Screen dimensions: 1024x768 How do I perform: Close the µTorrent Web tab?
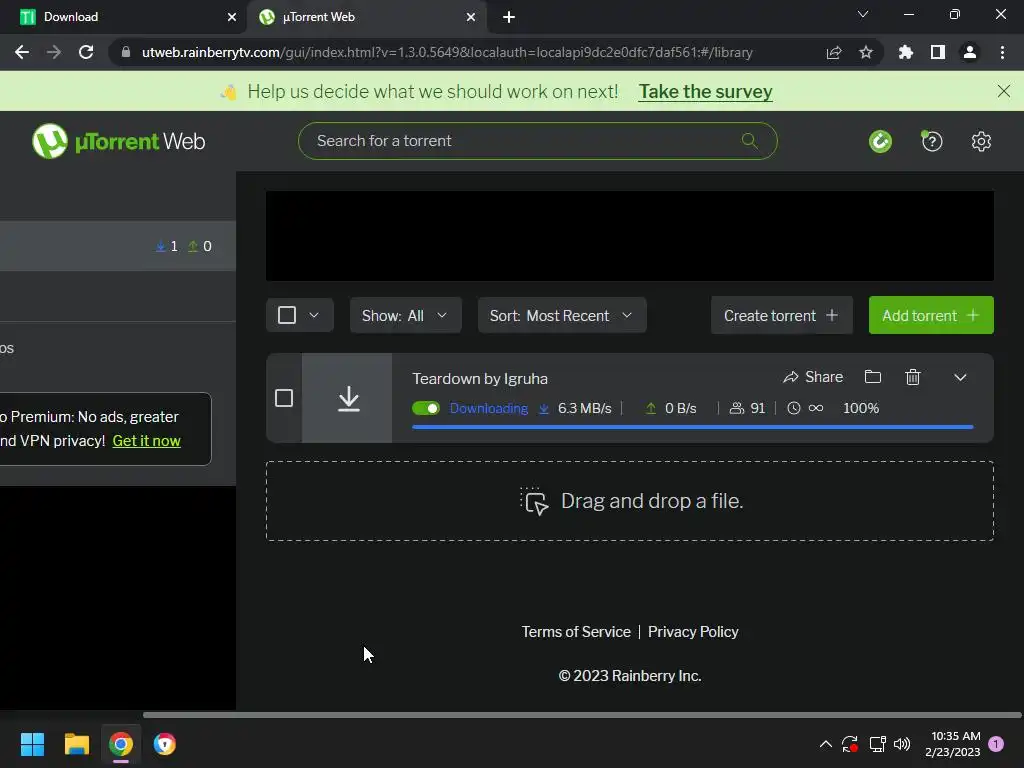471,17
